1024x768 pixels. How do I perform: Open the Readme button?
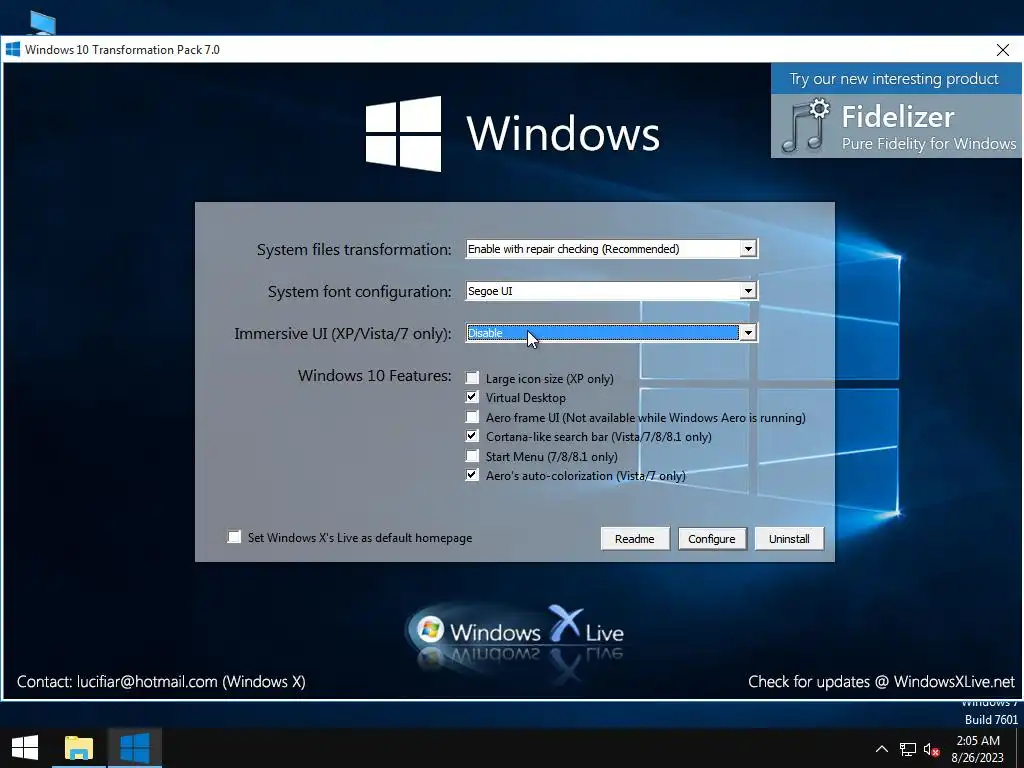tap(635, 539)
